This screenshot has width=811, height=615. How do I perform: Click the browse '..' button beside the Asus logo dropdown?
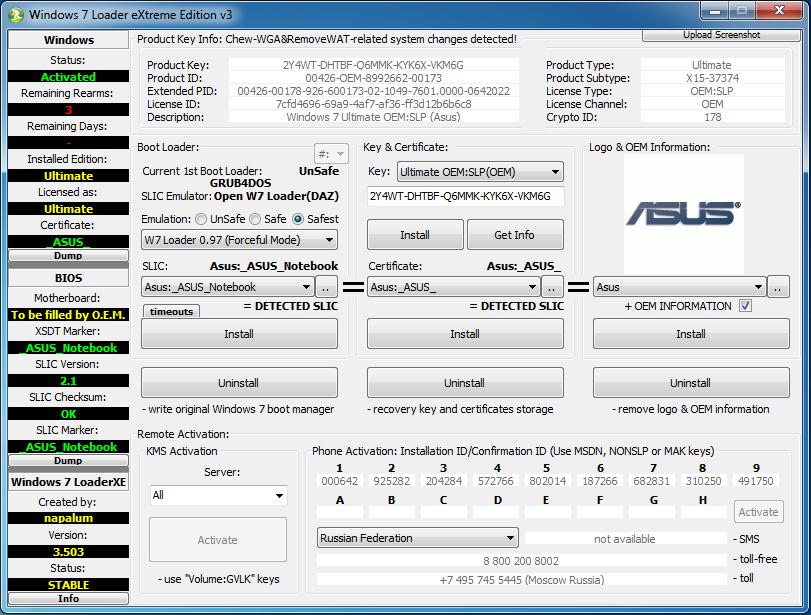(779, 287)
